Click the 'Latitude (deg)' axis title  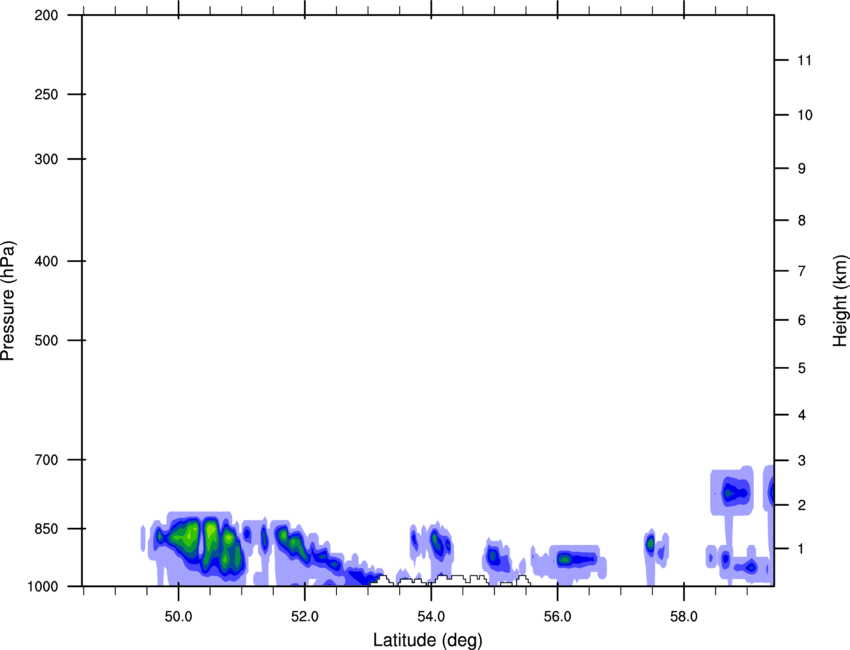pyautogui.click(x=427, y=640)
